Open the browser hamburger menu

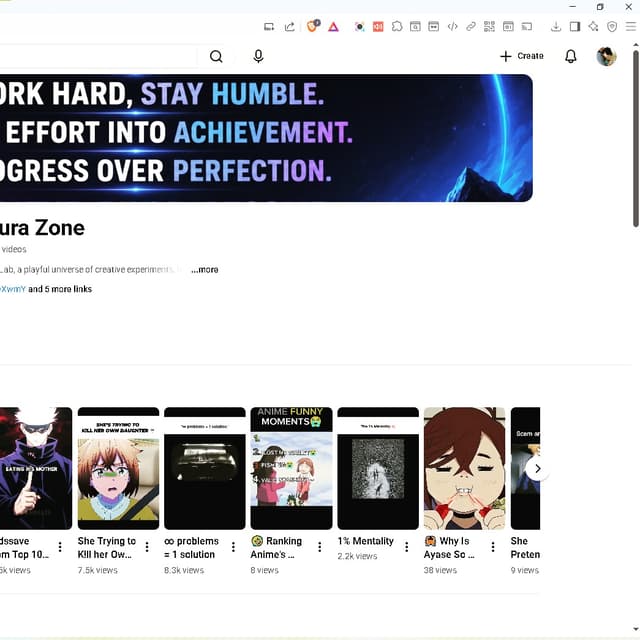(x=631, y=27)
